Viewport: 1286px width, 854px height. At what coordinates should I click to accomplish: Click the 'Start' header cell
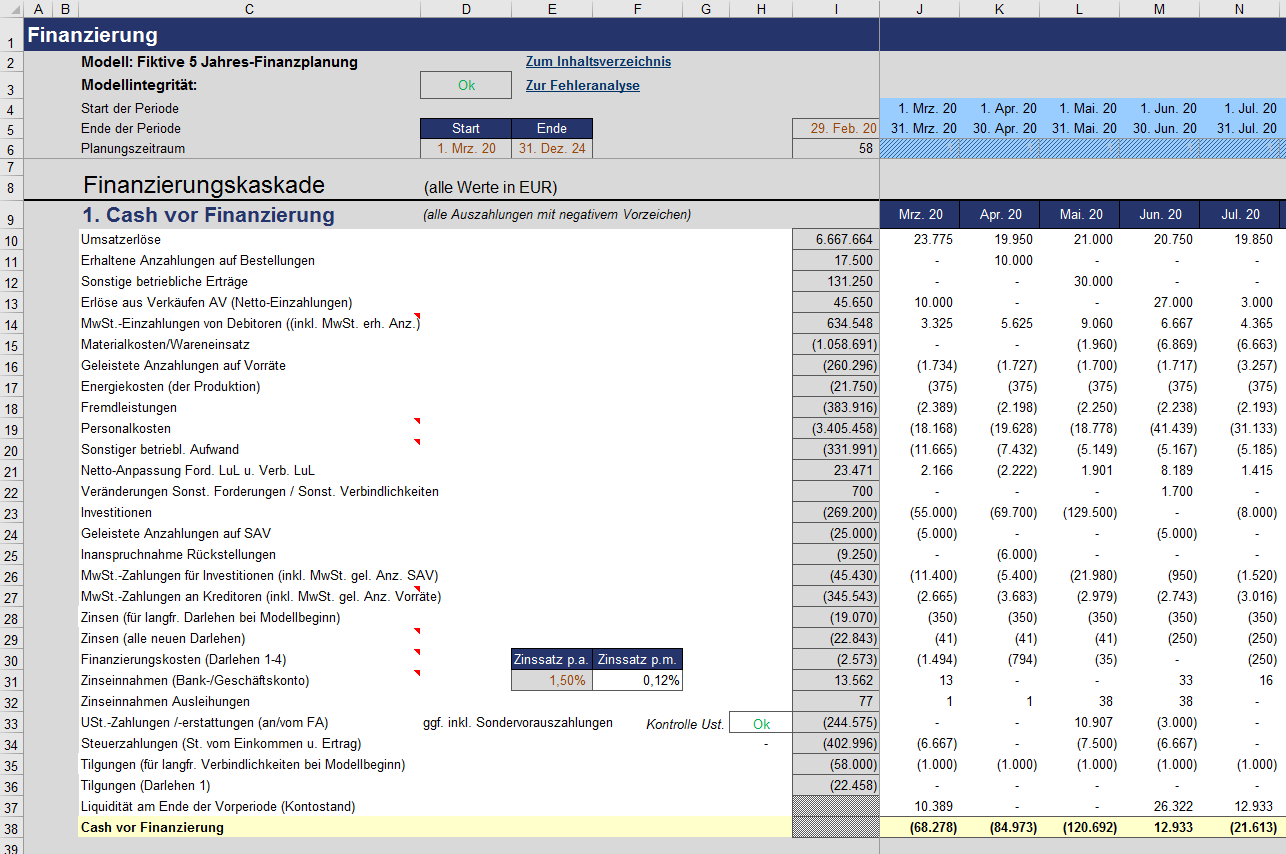(x=466, y=128)
